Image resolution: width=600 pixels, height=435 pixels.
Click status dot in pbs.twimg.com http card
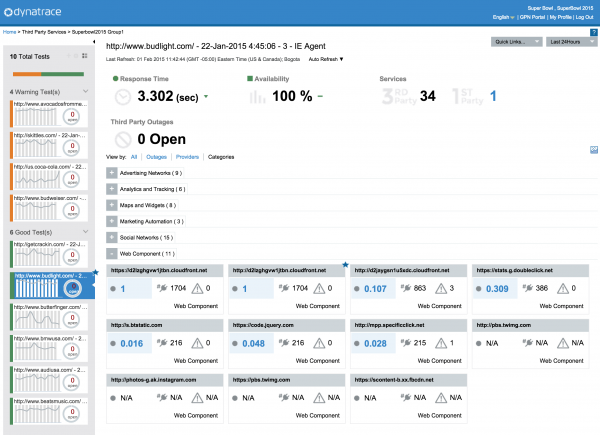478,344
